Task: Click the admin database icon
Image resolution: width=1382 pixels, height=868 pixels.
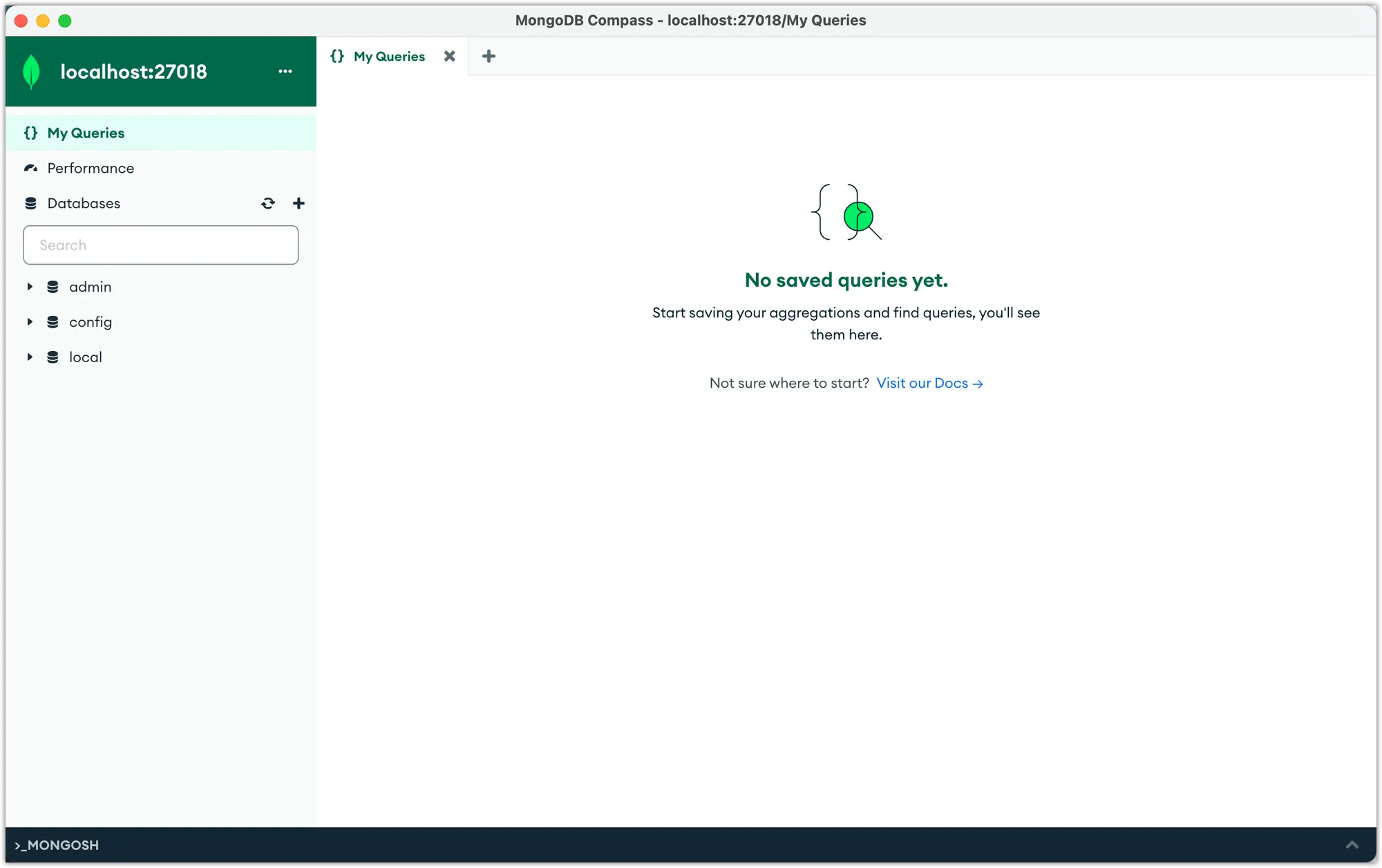Action: click(53, 287)
